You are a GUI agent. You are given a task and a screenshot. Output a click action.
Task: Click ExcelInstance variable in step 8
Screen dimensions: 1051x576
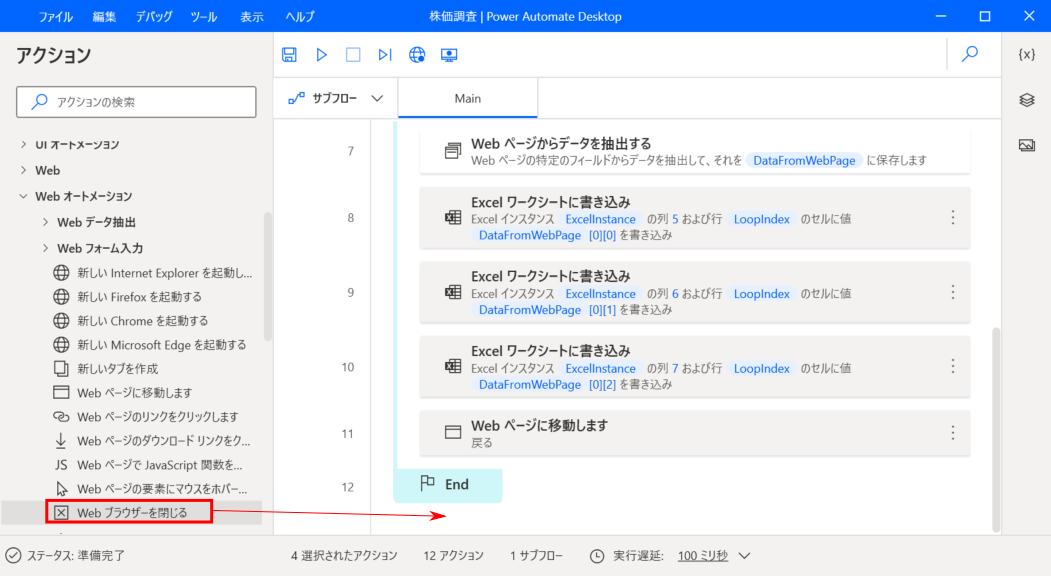(600, 219)
